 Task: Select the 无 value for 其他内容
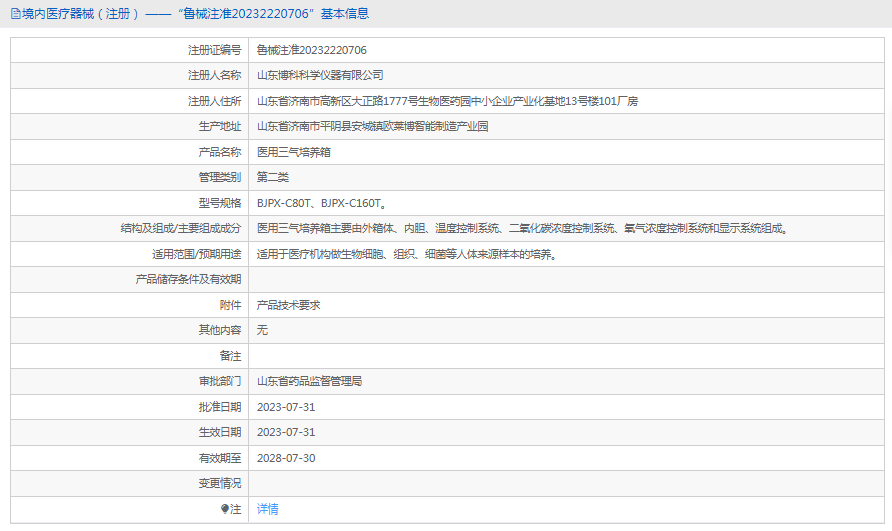pos(262,330)
